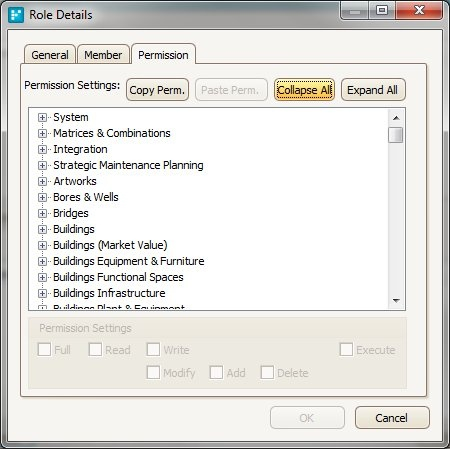Toggle the Execute permission checkbox
Screen dimensions: 450x449
346,350
